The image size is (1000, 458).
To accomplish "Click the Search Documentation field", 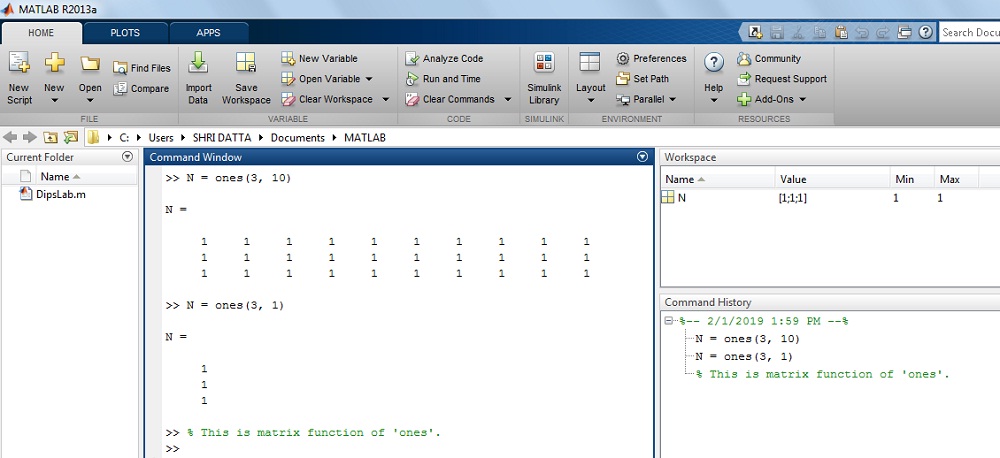I will (x=969, y=32).
